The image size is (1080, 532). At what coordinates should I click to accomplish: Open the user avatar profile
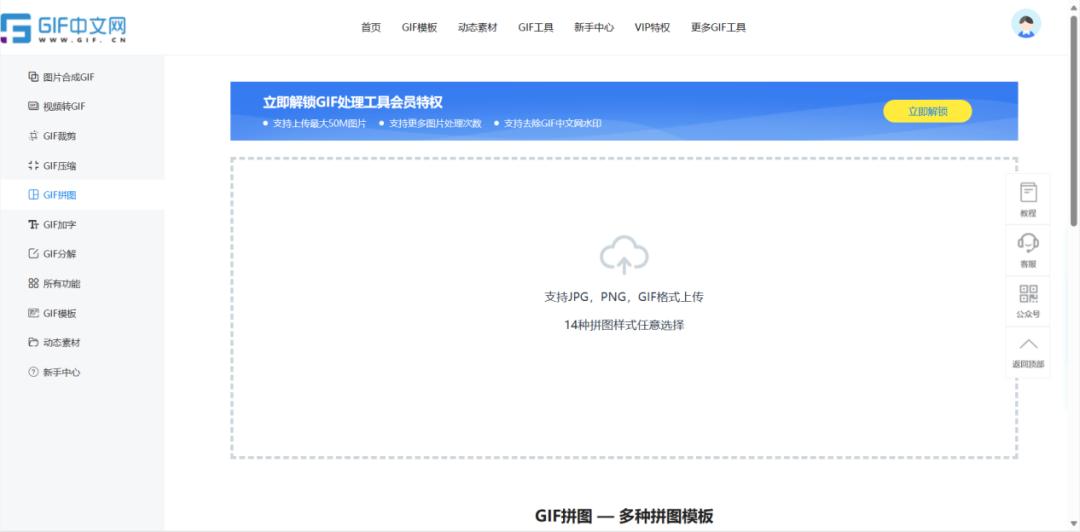click(x=1026, y=24)
